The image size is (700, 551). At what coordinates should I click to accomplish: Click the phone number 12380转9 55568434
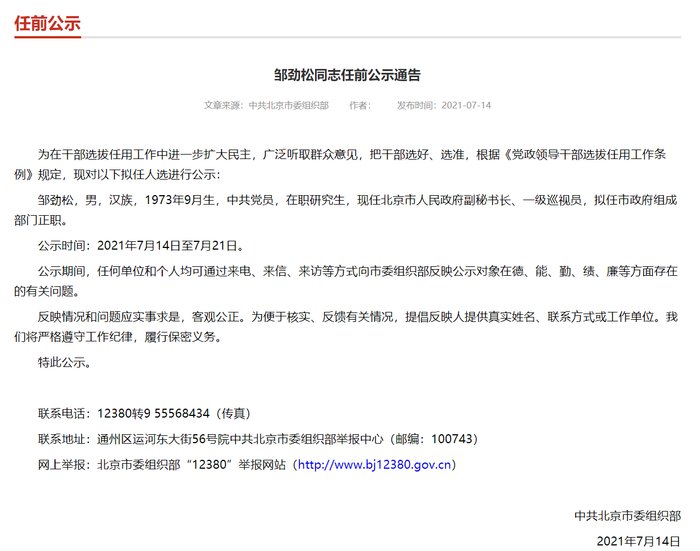point(153,413)
